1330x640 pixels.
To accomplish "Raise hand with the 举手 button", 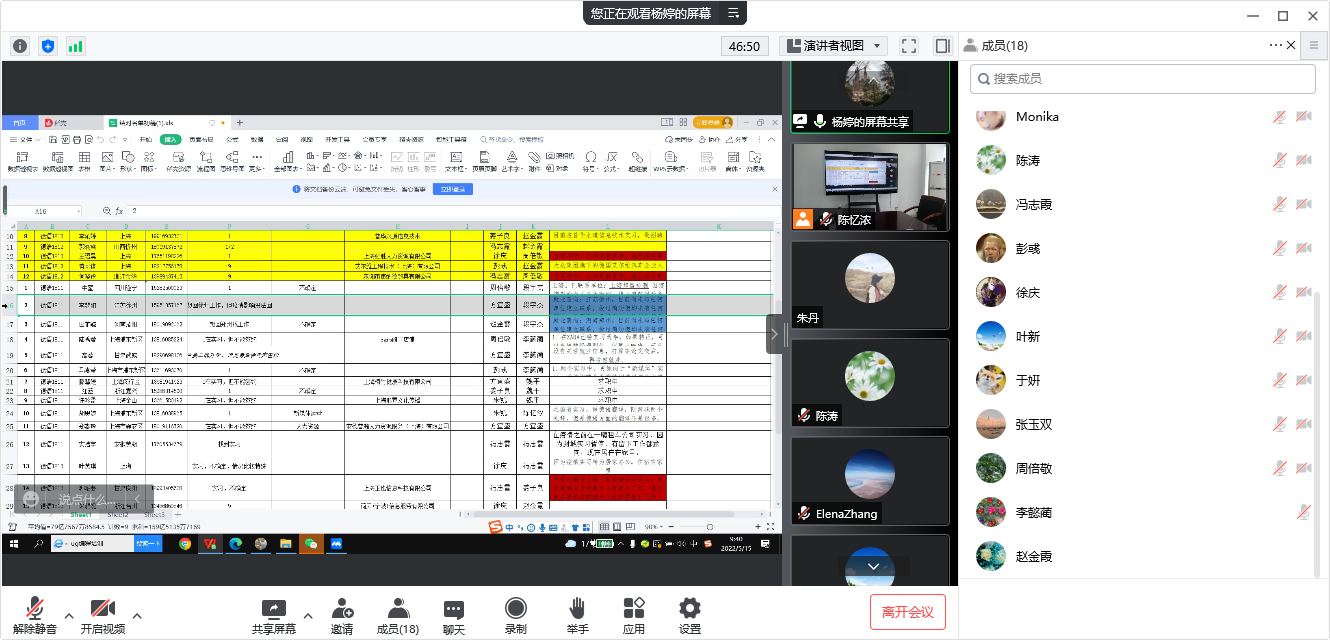I will [x=577, y=616].
